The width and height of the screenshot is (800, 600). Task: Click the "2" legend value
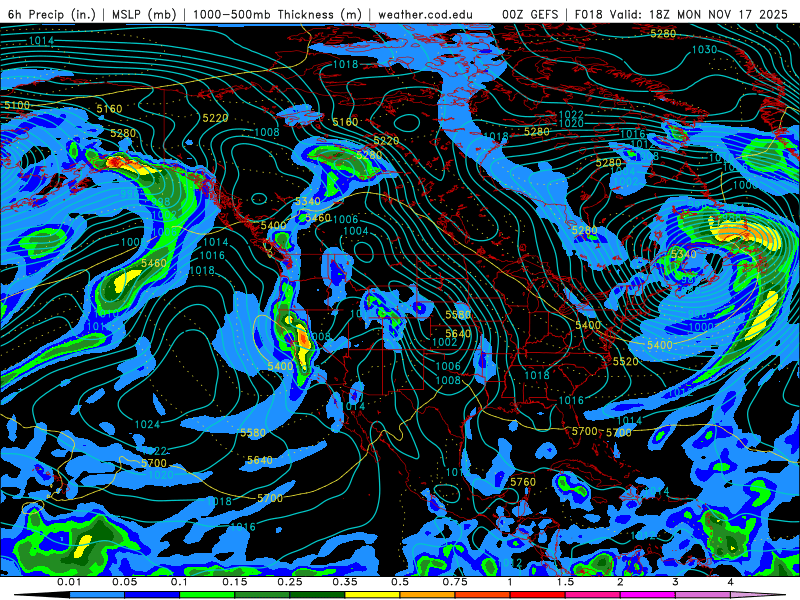coord(620,582)
